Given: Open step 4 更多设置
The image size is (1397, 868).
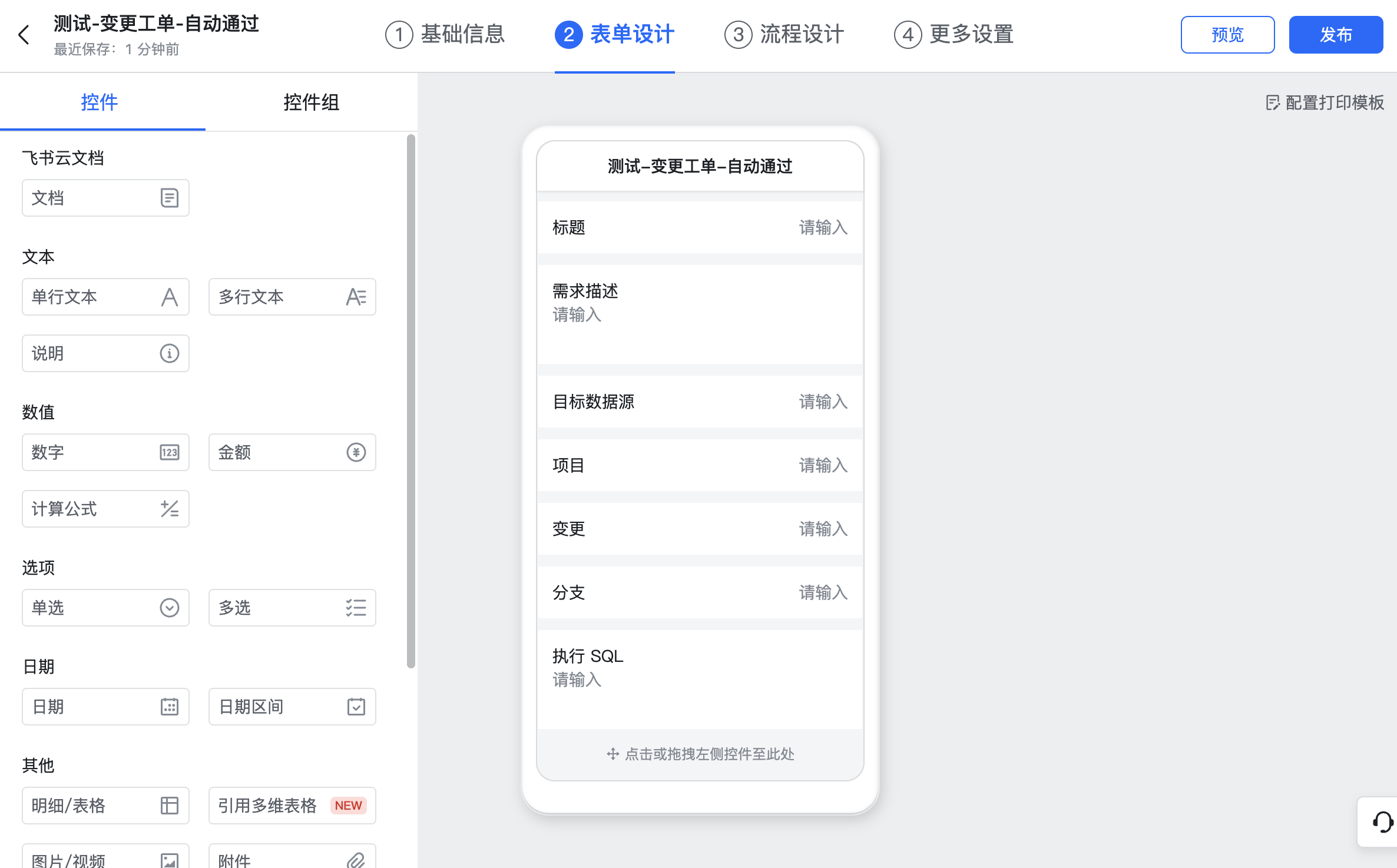Looking at the screenshot, I should [x=954, y=35].
